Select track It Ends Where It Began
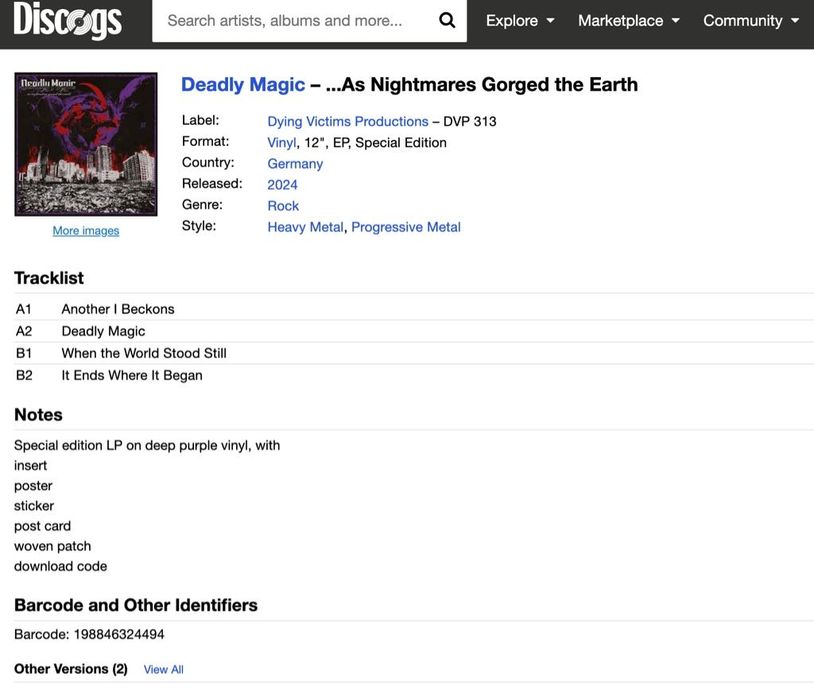 (132, 375)
